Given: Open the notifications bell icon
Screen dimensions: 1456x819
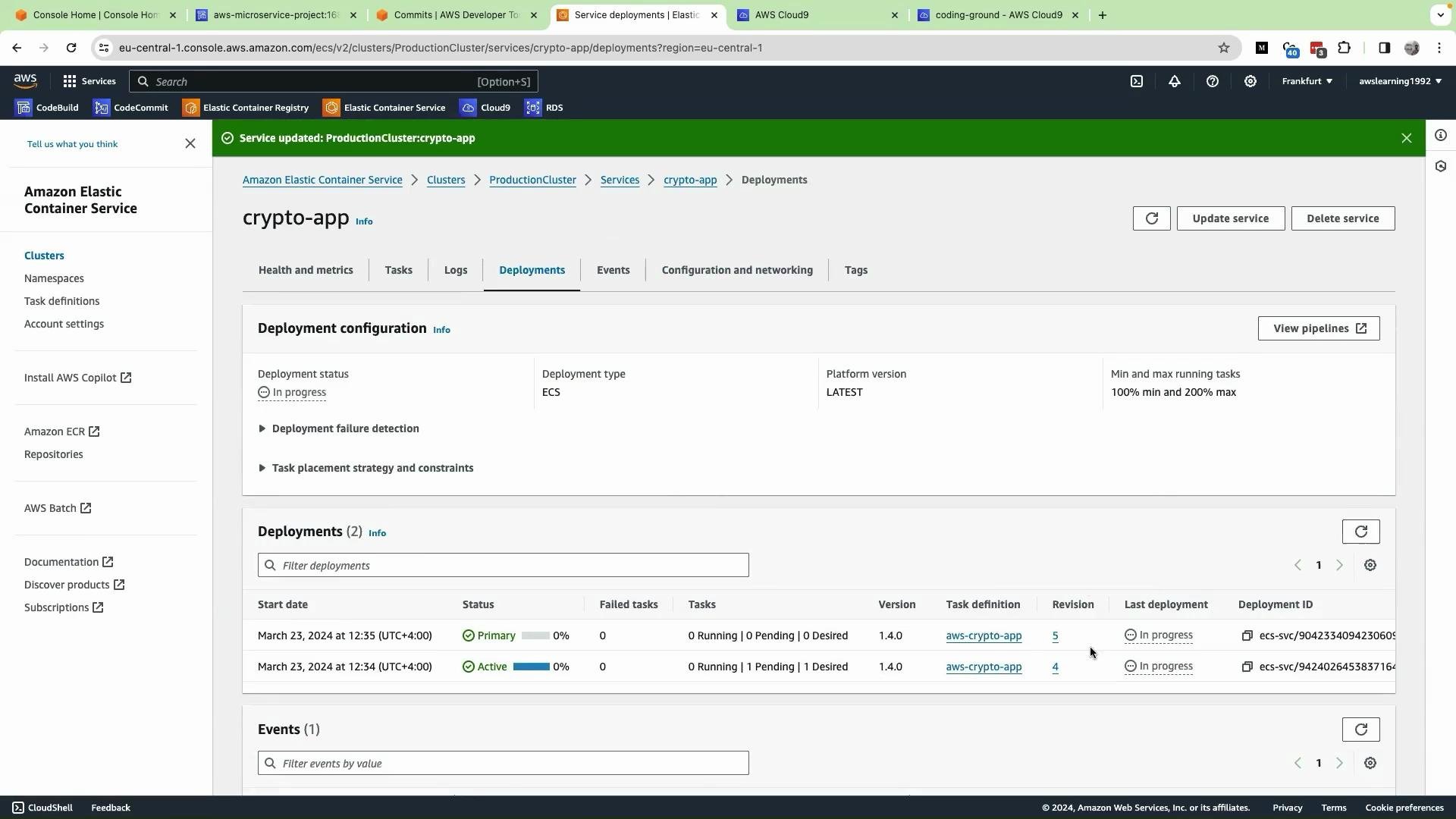Looking at the screenshot, I should coord(1174,81).
